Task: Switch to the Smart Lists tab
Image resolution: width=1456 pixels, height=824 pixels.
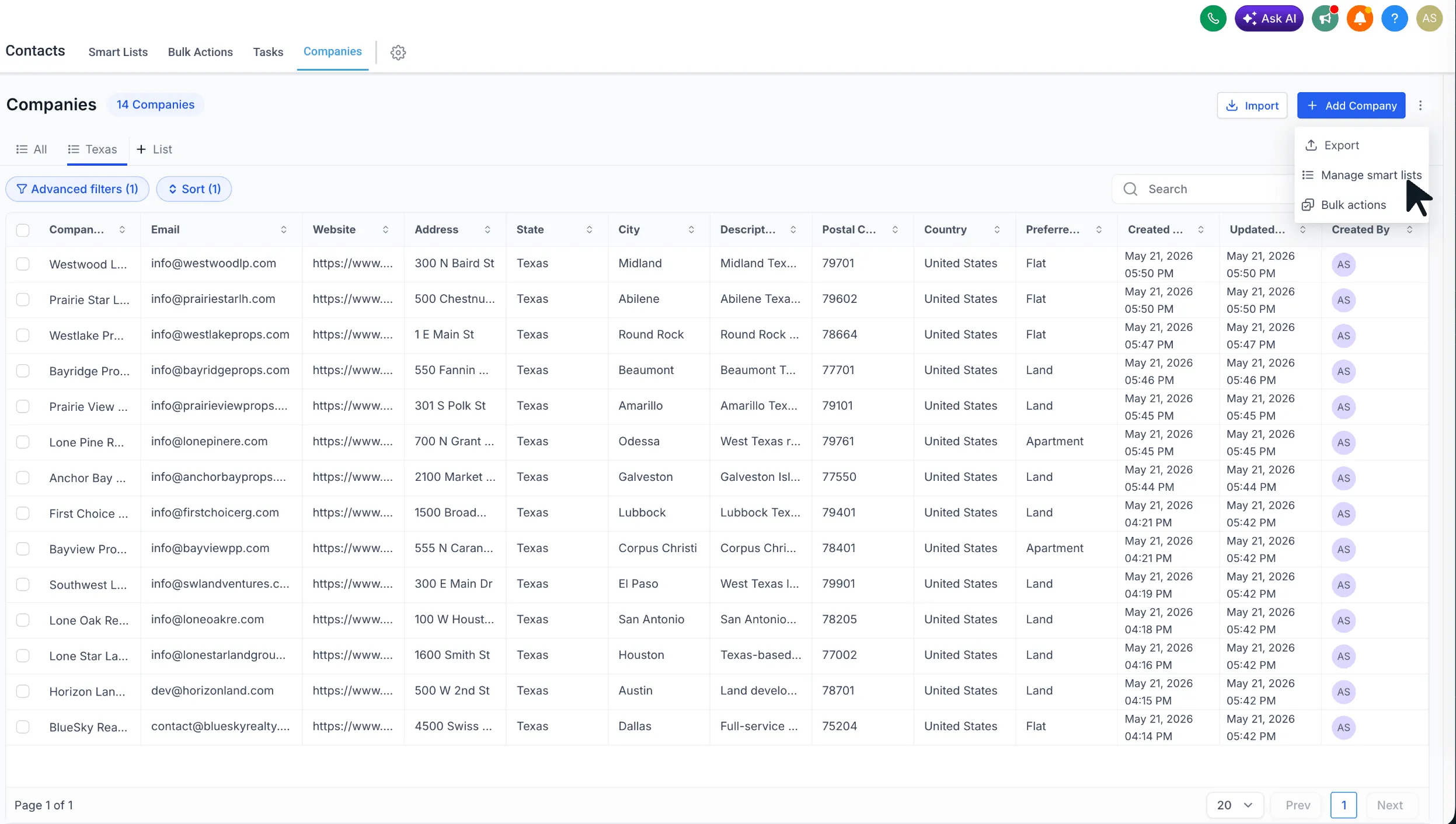Action: coord(118,52)
